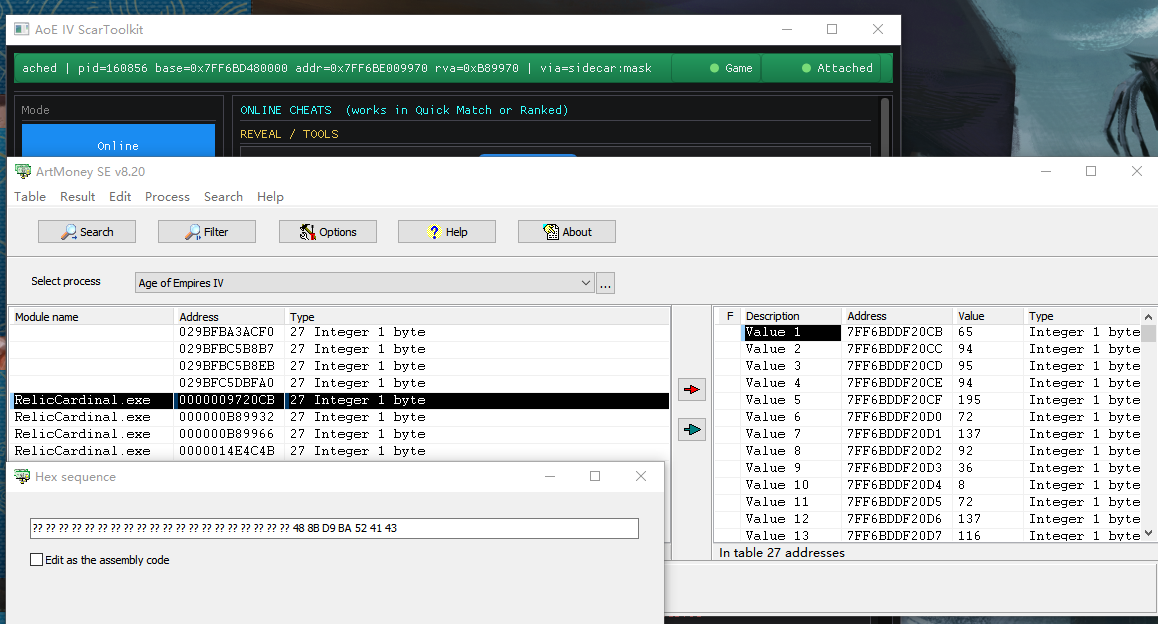Screen dimensions: 1158x624
Task: Maximize the Hex sequence dialog
Action: pos(595,476)
